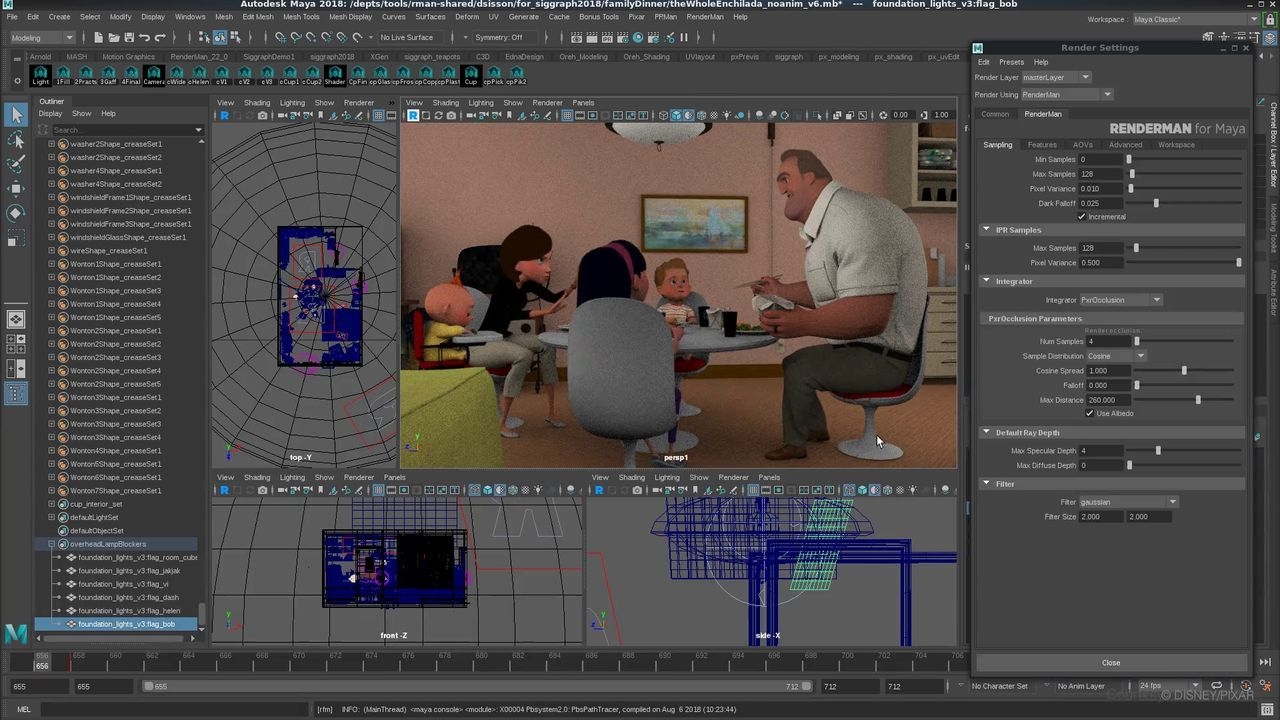Choose the Scale tool in the toolbox
This screenshot has width=1280, height=720.
point(16,237)
